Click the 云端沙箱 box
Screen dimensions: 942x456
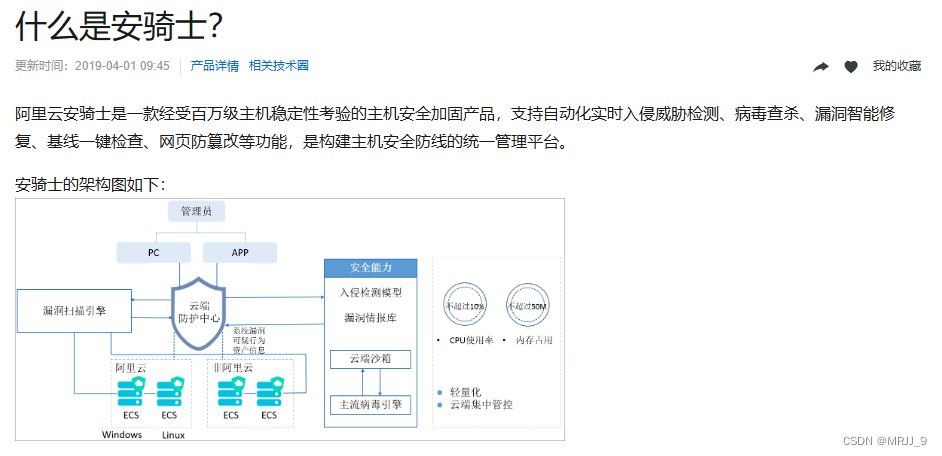click(x=371, y=359)
